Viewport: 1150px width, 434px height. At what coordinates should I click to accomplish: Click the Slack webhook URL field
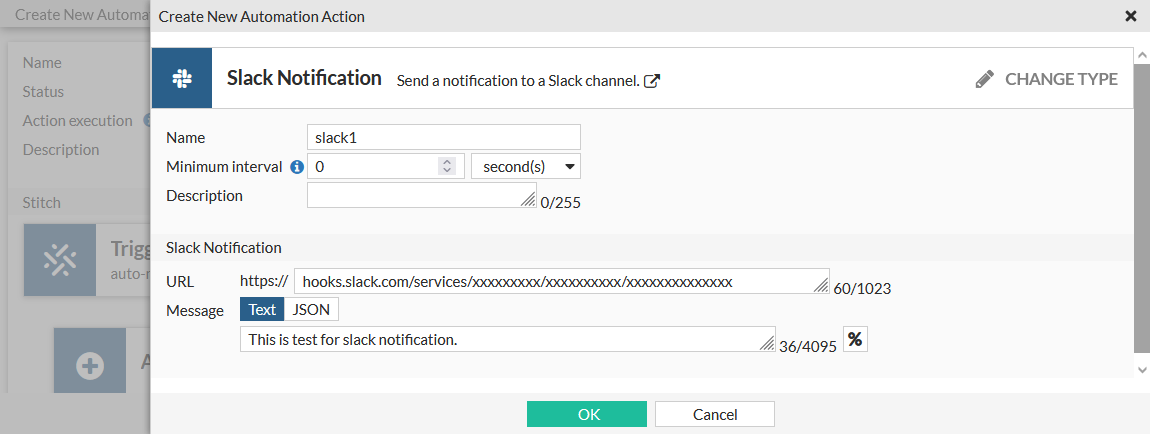tap(560, 282)
